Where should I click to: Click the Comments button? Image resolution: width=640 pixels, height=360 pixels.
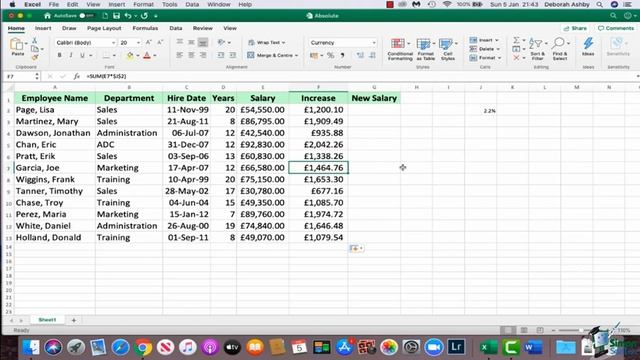616,28
